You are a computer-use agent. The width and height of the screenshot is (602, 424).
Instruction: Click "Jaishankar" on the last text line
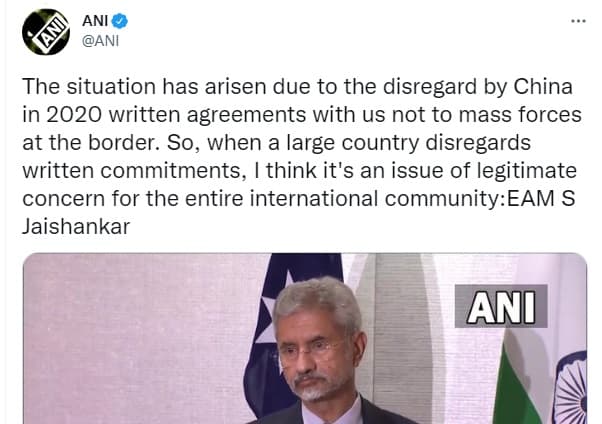tap(76, 227)
